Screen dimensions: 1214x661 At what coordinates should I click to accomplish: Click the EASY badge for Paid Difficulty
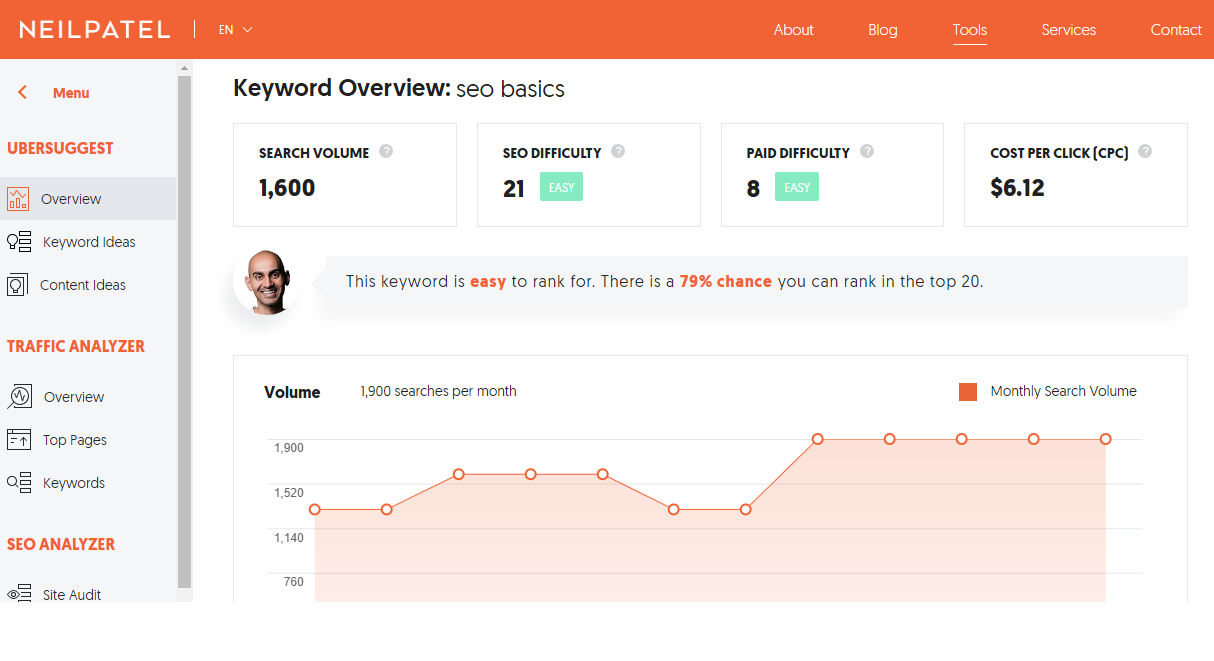click(797, 187)
